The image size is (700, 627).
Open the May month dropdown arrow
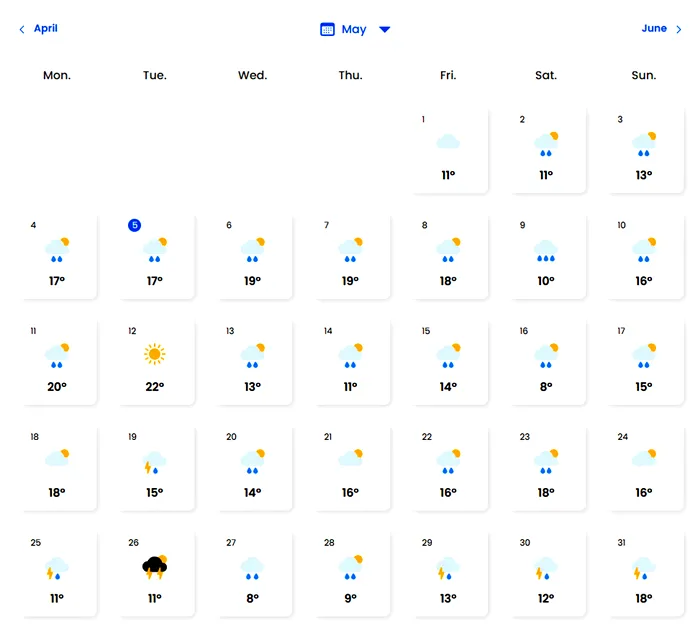tap(384, 29)
